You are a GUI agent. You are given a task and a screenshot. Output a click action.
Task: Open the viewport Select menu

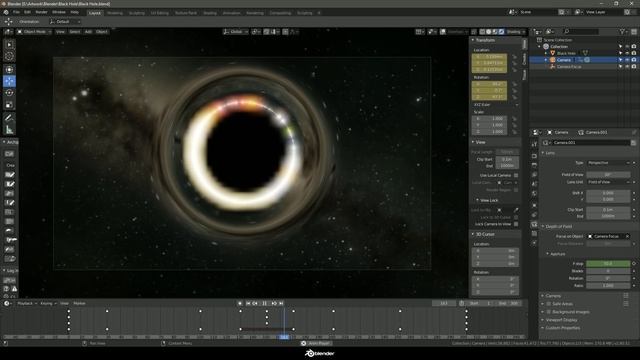[75, 31]
